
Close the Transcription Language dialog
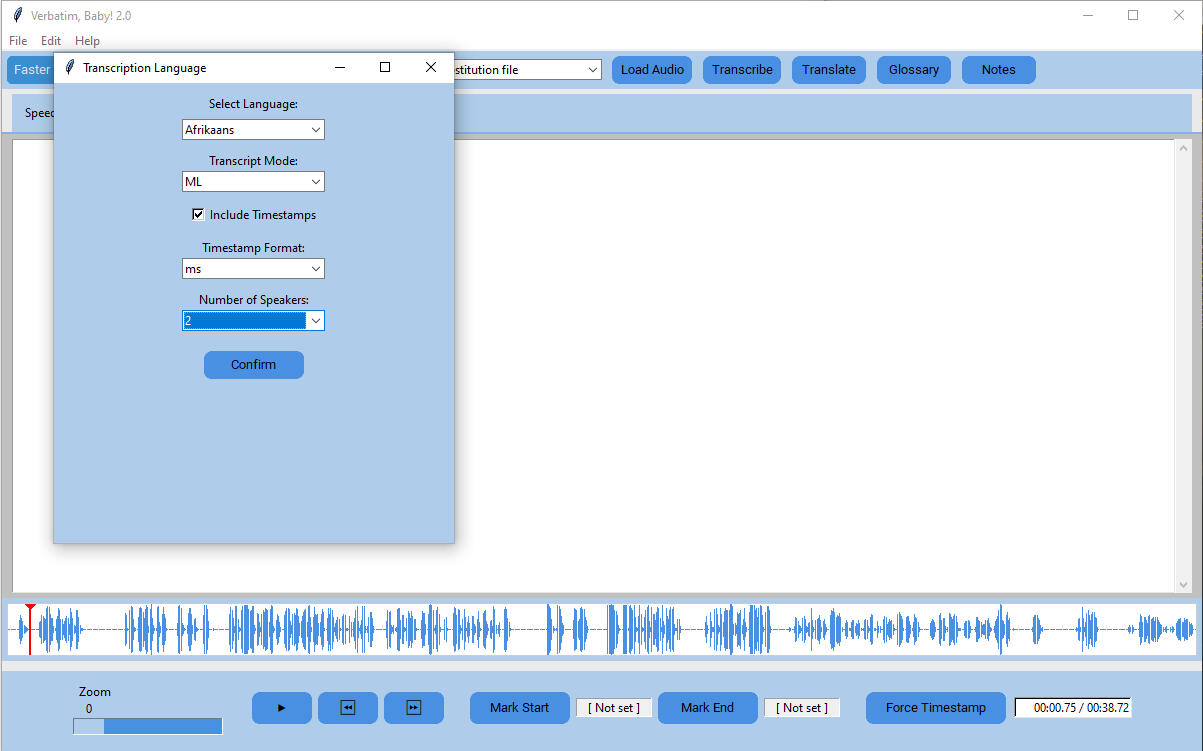[x=431, y=68]
